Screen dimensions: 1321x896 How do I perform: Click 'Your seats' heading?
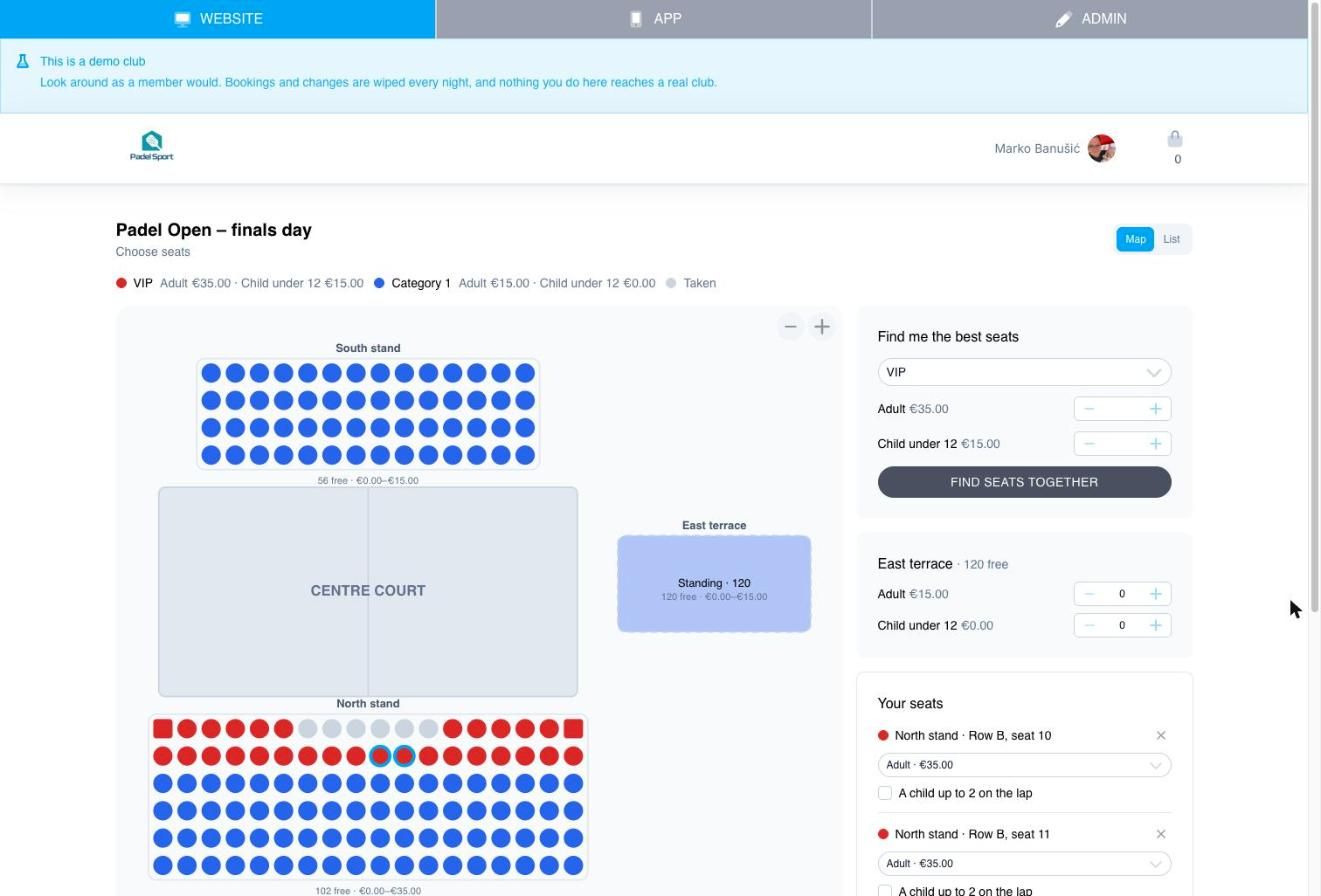910,704
